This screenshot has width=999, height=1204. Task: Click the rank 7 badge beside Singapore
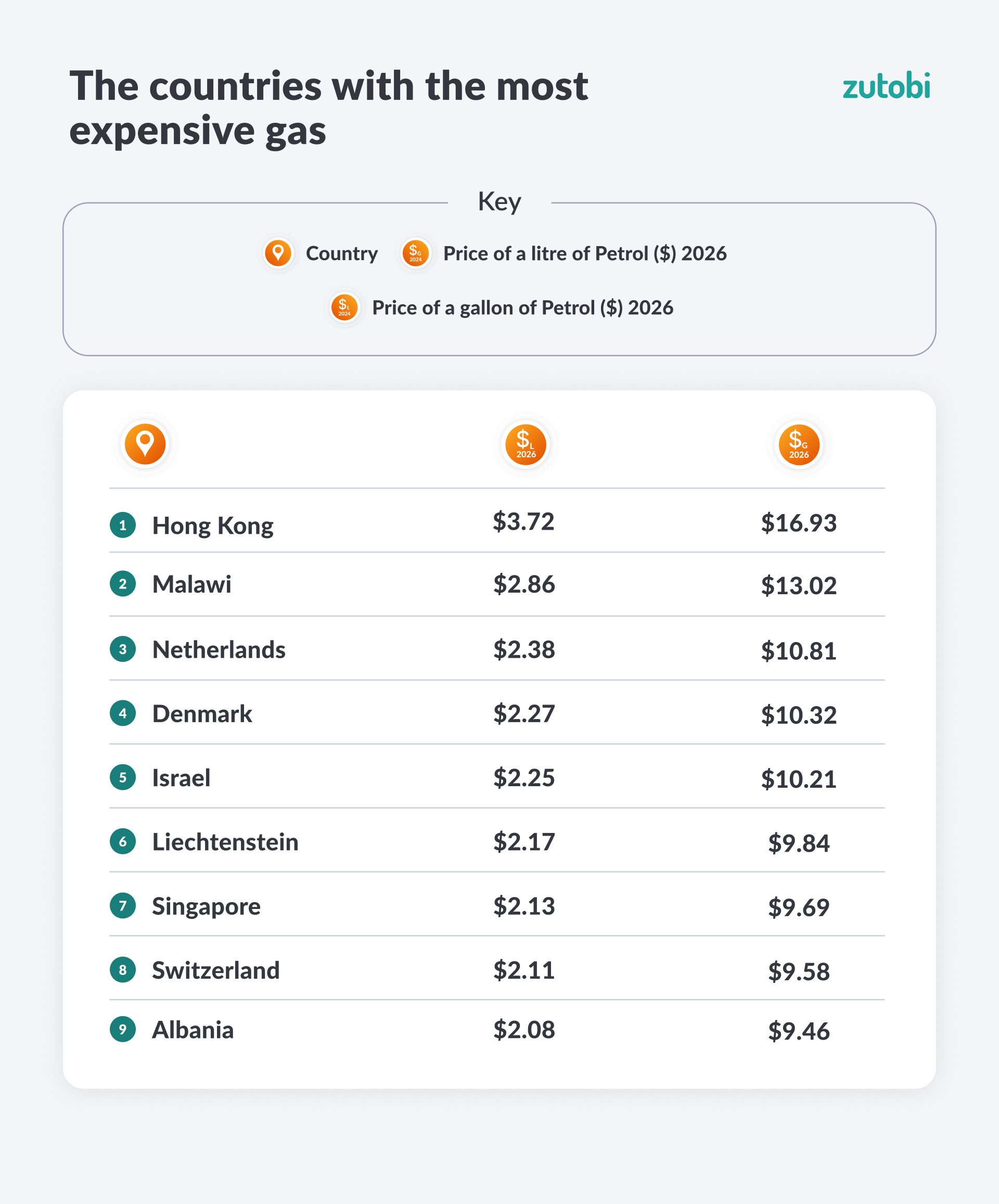pos(123,906)
